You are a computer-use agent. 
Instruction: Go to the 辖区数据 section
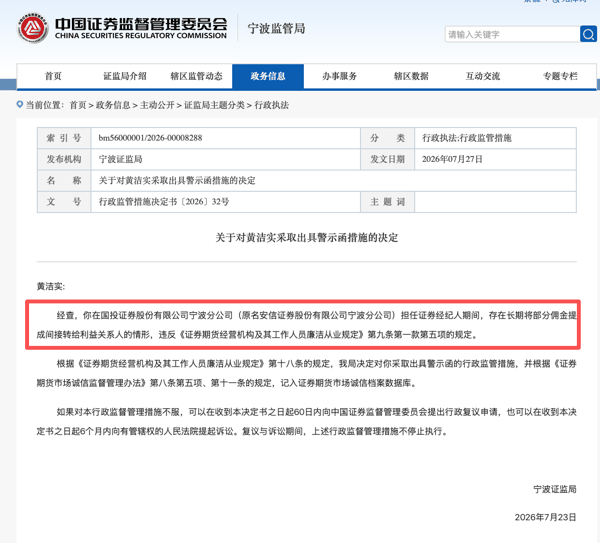(x=411, y=76)
